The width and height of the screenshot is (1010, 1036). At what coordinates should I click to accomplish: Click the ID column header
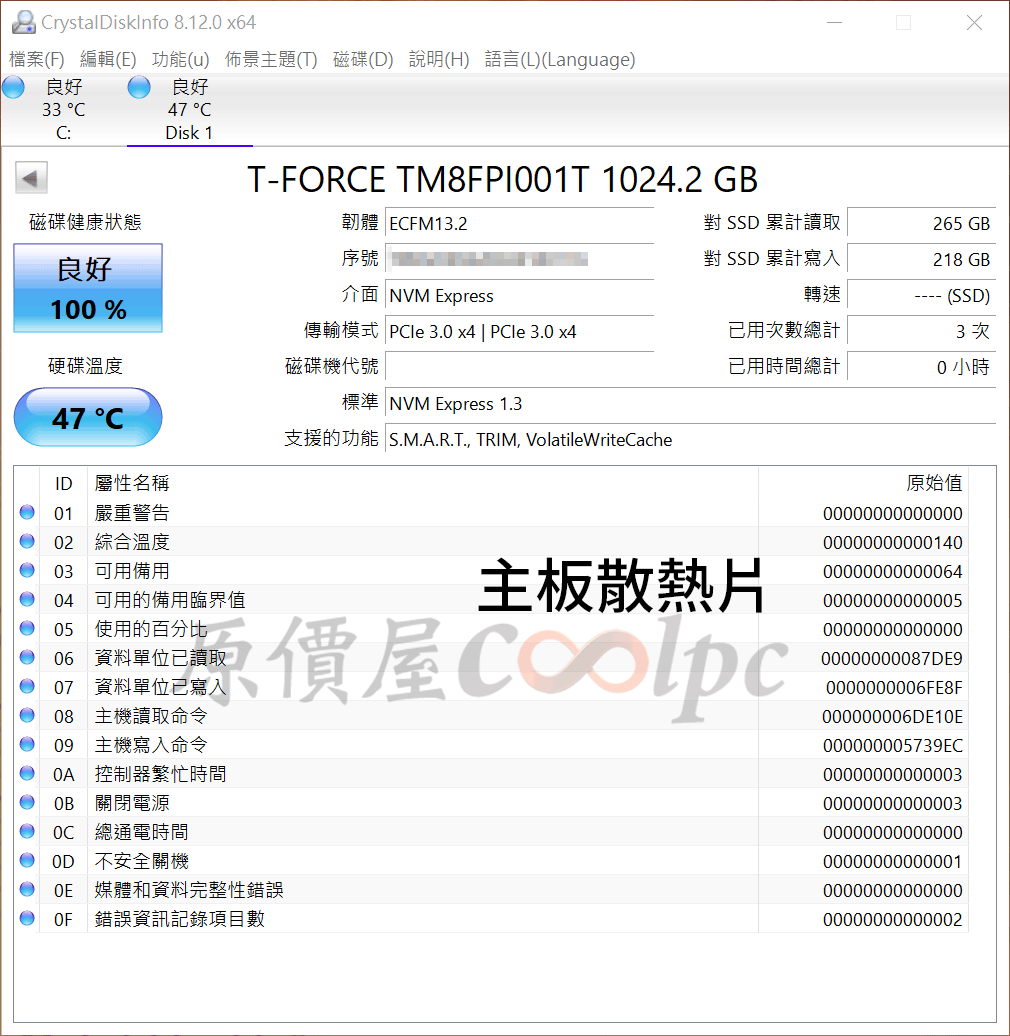63,483
